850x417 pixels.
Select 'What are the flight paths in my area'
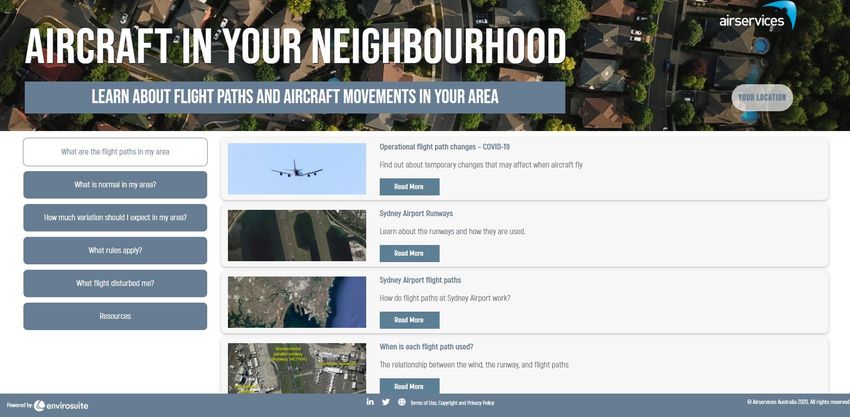tap(115, 152)
